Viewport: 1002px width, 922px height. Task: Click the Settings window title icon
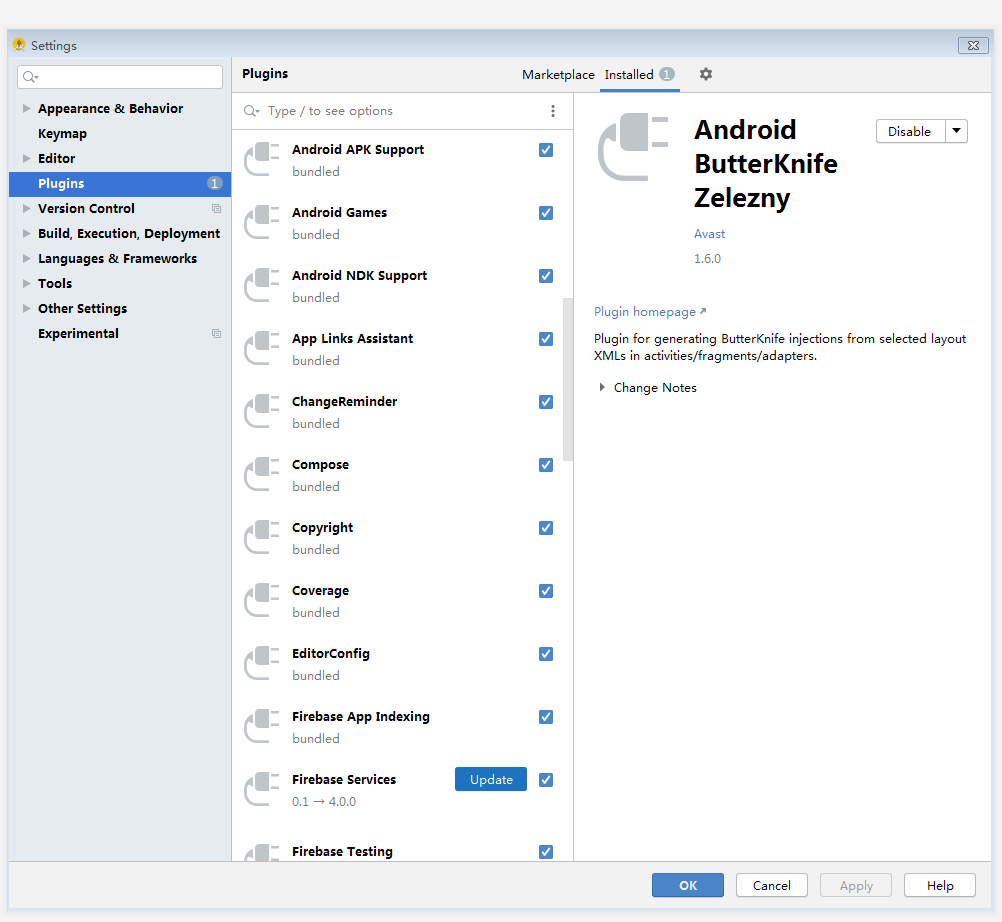click(x=19, y=45)
